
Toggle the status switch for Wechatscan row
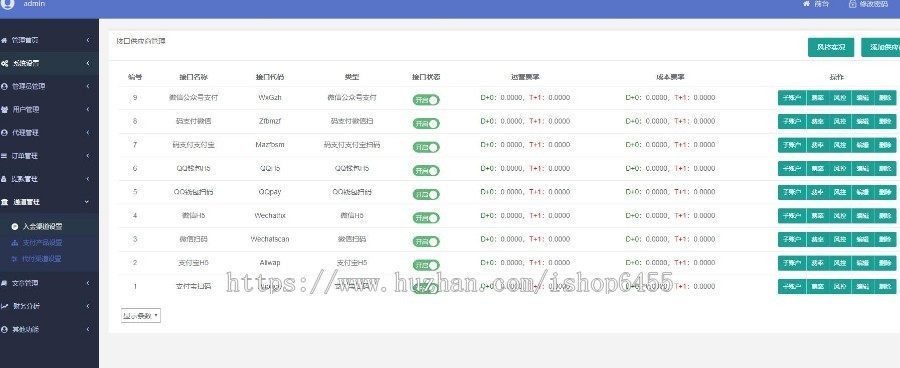click(x=426, y=242)
